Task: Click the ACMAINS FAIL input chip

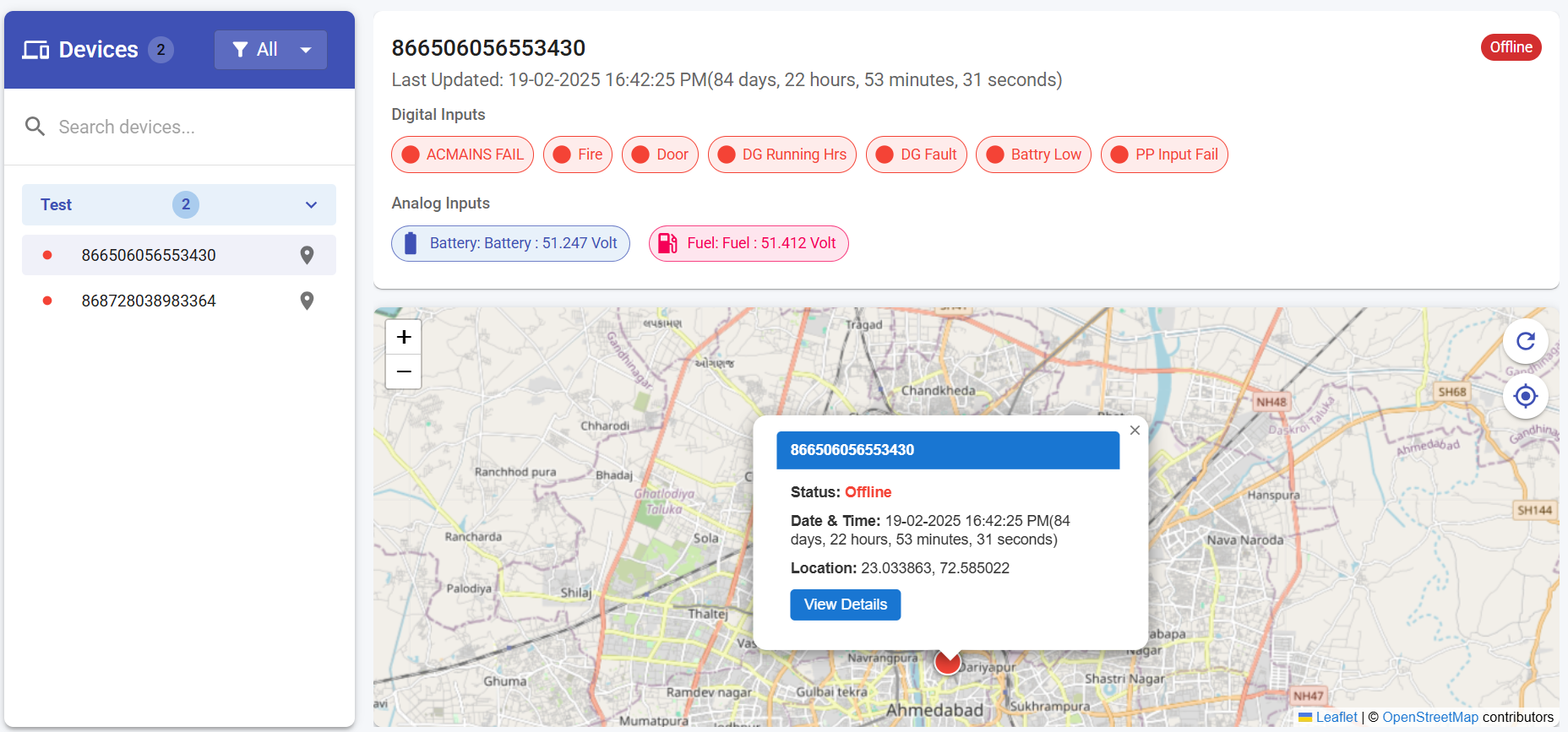Action: coord(462,155)
